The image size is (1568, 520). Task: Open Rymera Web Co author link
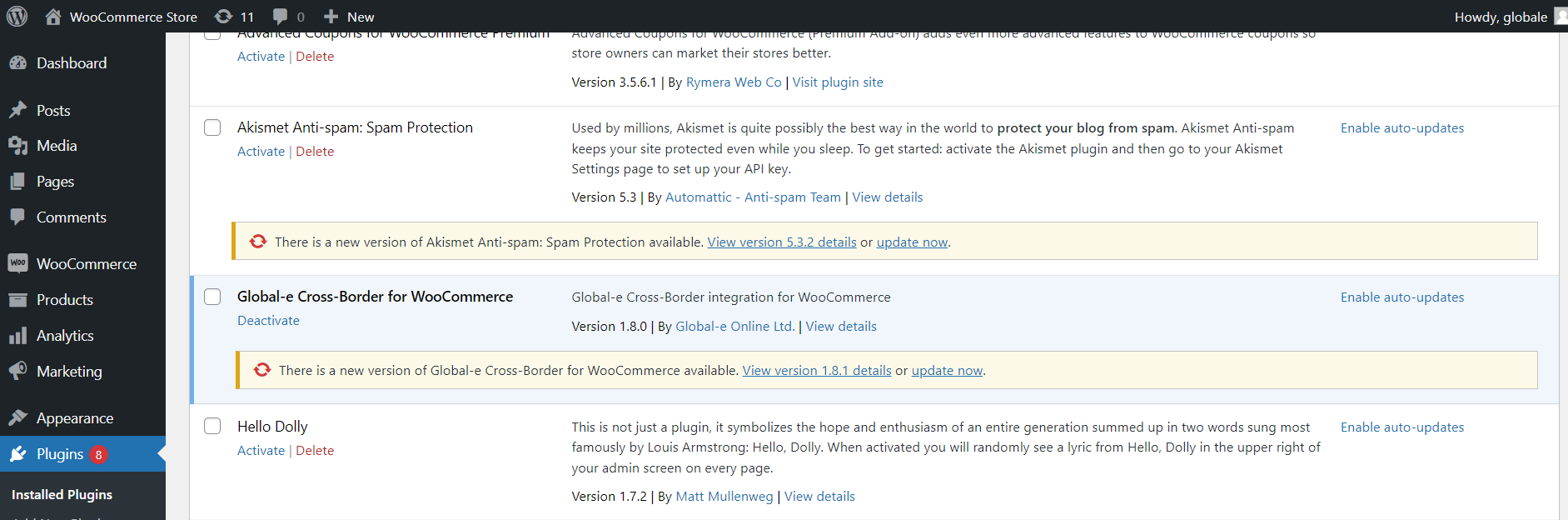tap(734, 82)
